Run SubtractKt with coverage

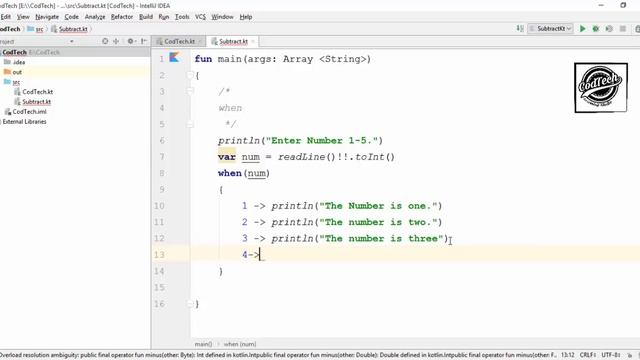tap(609, 29)
